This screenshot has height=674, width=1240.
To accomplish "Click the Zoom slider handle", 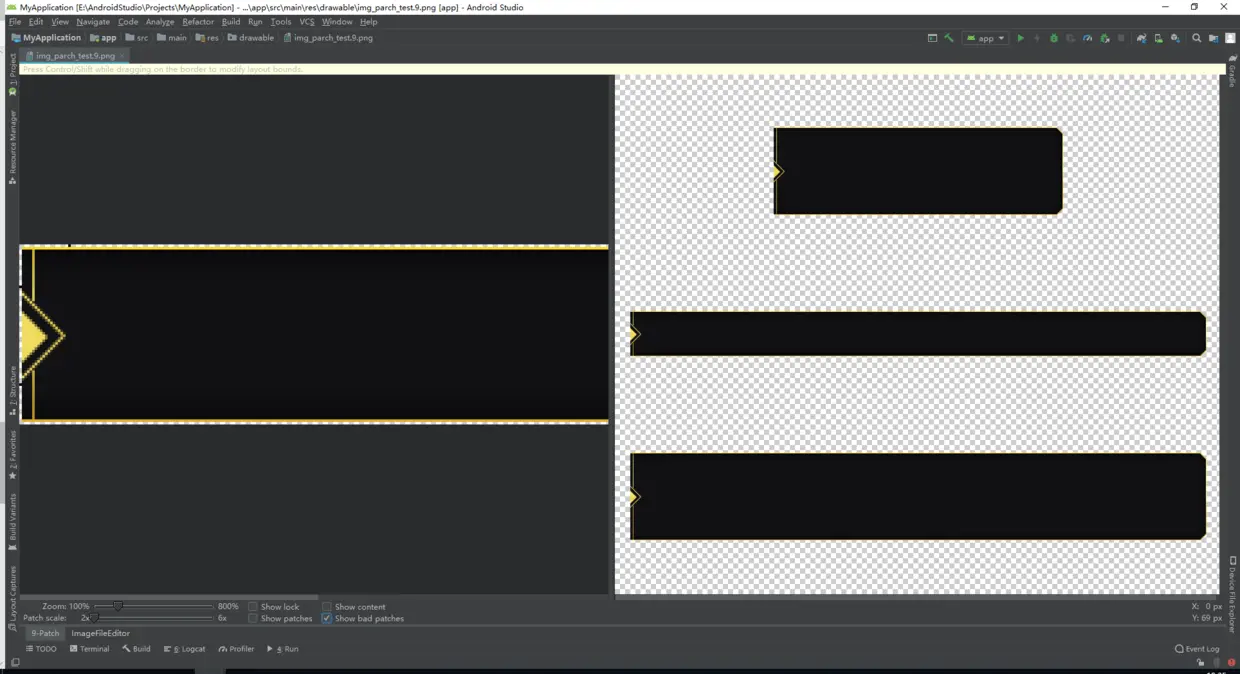I will coord(118,606).
